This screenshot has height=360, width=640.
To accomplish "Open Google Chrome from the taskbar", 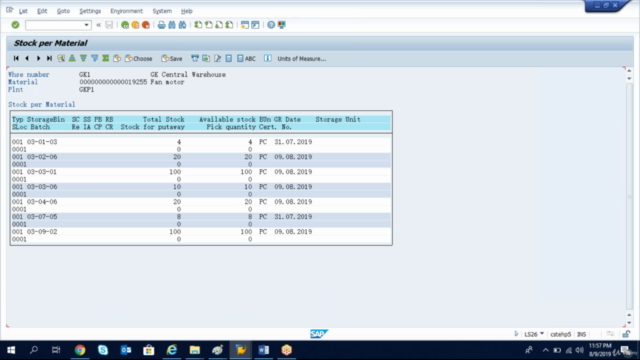I will [80, 350].
